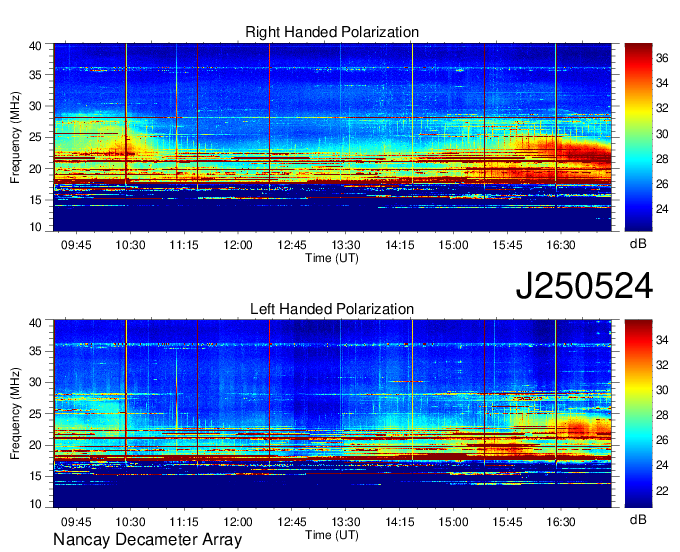Click the "Time (UT)" label under lower plot
680x552 pixels.
pos(332,535)
